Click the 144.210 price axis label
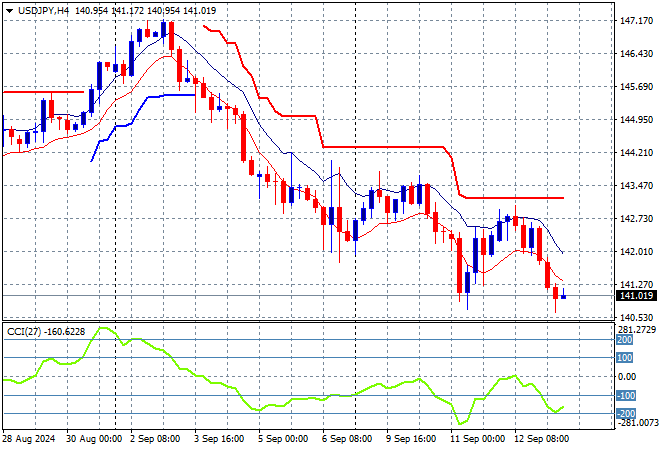This screenshot has height=450, width=660. [x=637, y=153]
